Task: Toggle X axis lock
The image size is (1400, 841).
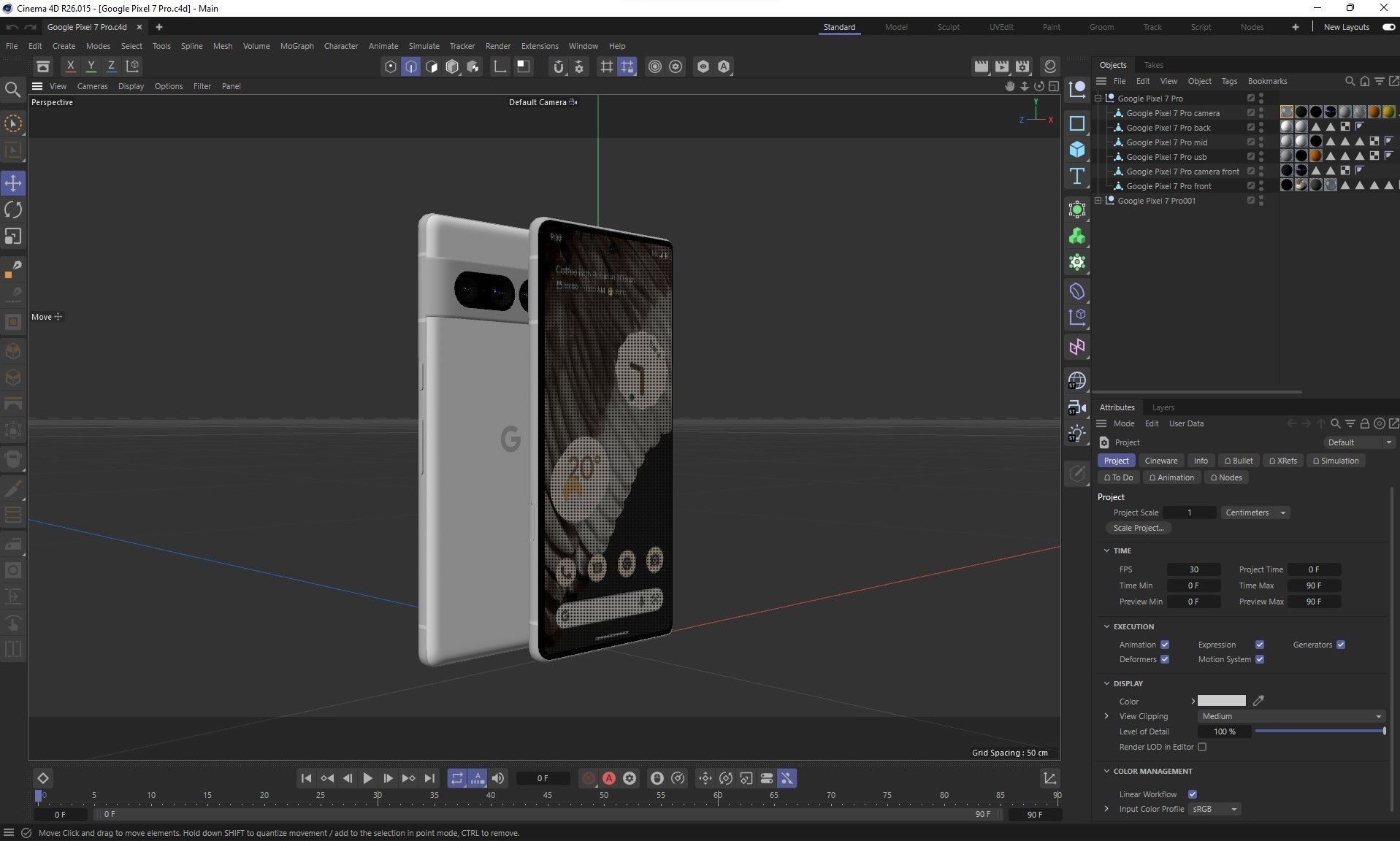Action: click(70, 66)
